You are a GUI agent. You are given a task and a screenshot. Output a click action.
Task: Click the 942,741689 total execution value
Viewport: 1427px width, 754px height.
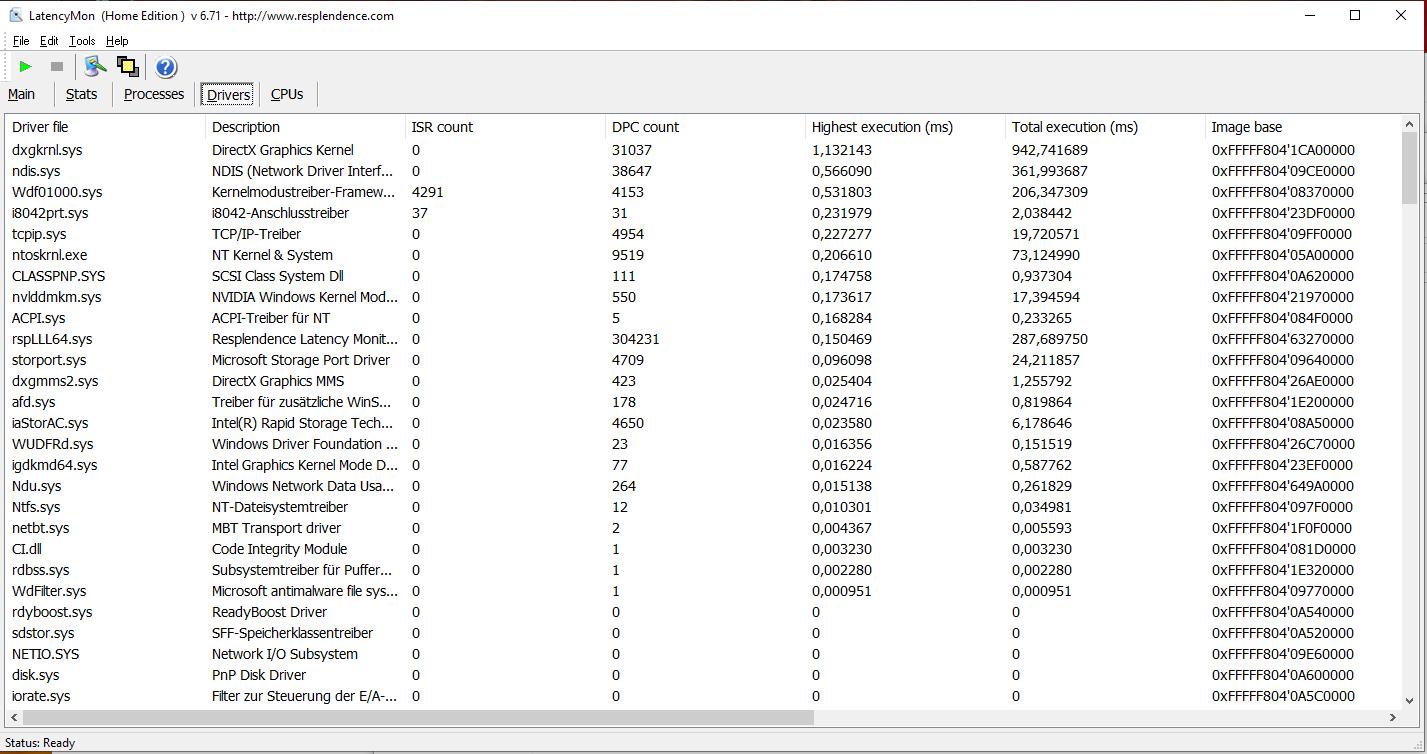click(1050, 150)
